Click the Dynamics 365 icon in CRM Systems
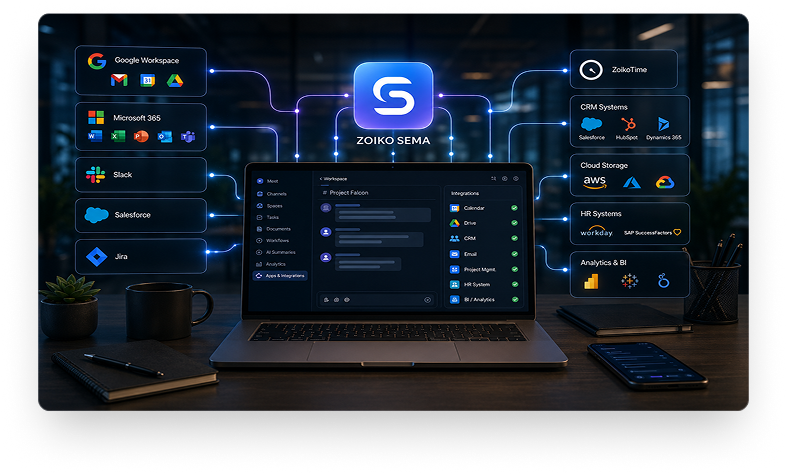Viewport: 787px width, 475px height. coord(664,124)
